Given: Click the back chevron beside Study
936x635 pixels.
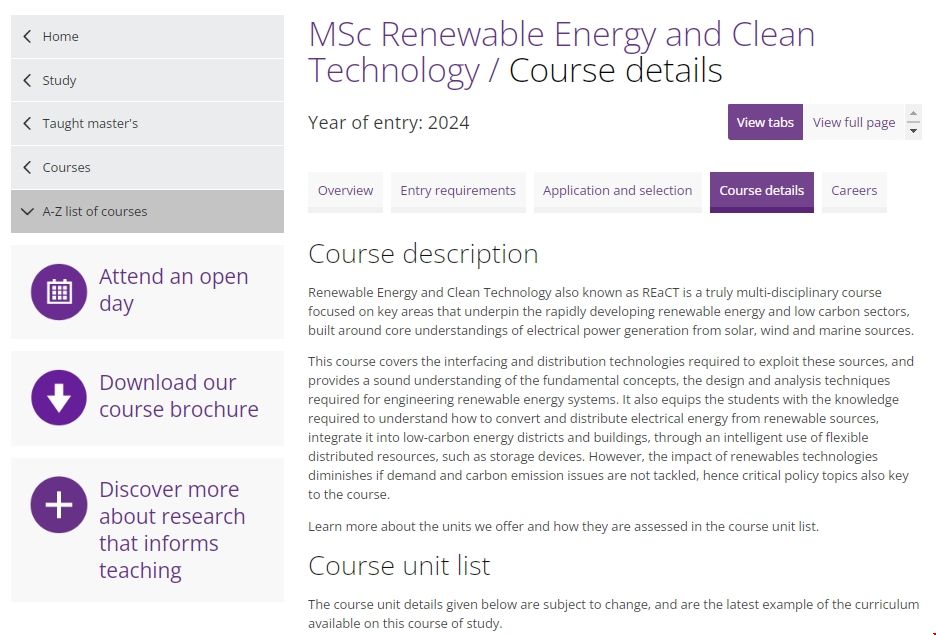Looking at the screenshot, I should pyautogui.click(x=27, y=80).
